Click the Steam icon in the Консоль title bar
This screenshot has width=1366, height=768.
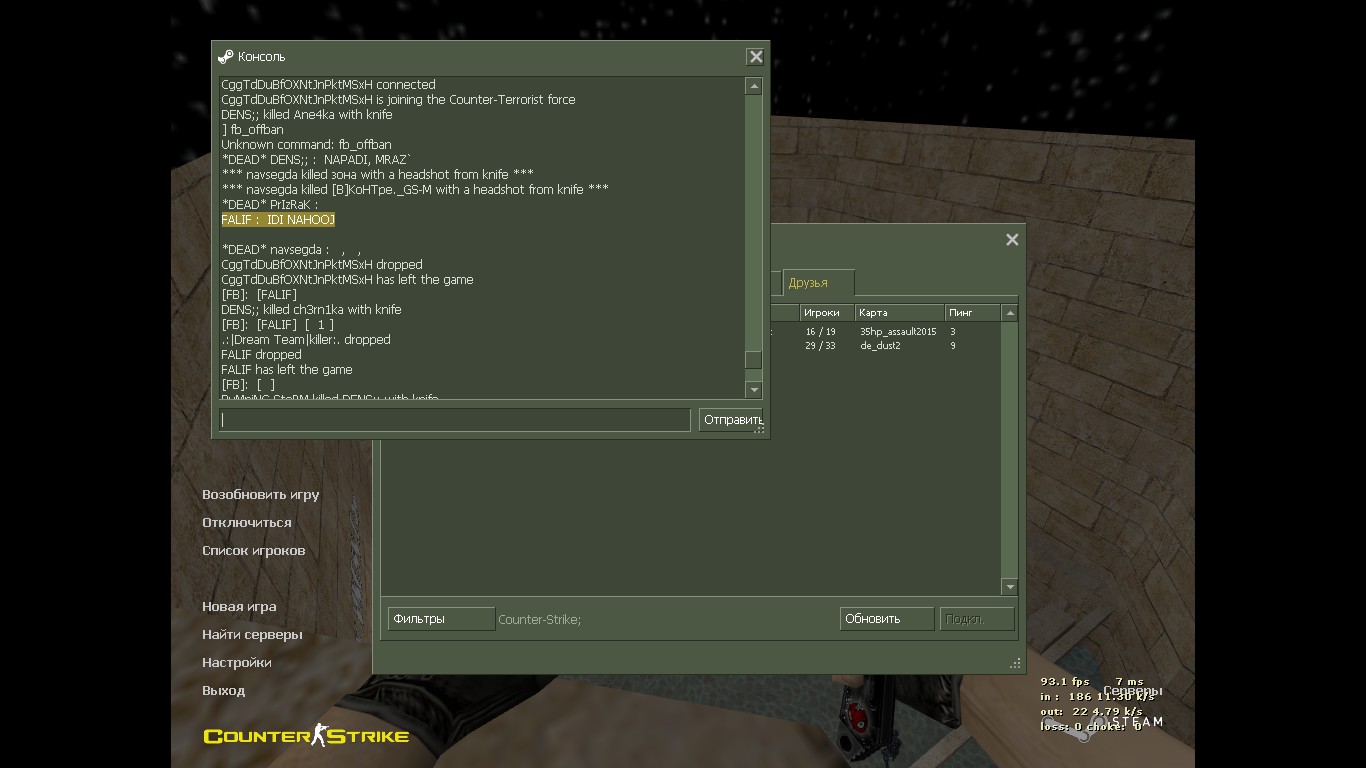(226, 57)
